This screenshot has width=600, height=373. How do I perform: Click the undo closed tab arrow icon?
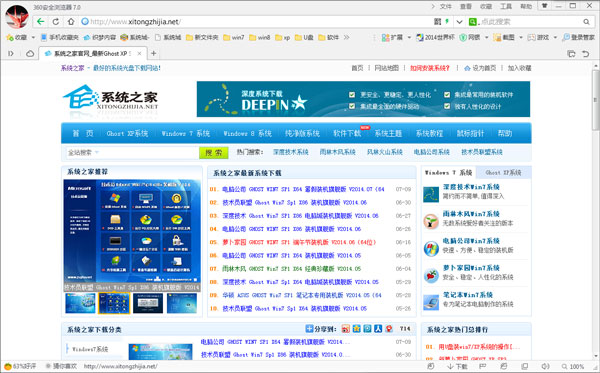pos(585,54)
